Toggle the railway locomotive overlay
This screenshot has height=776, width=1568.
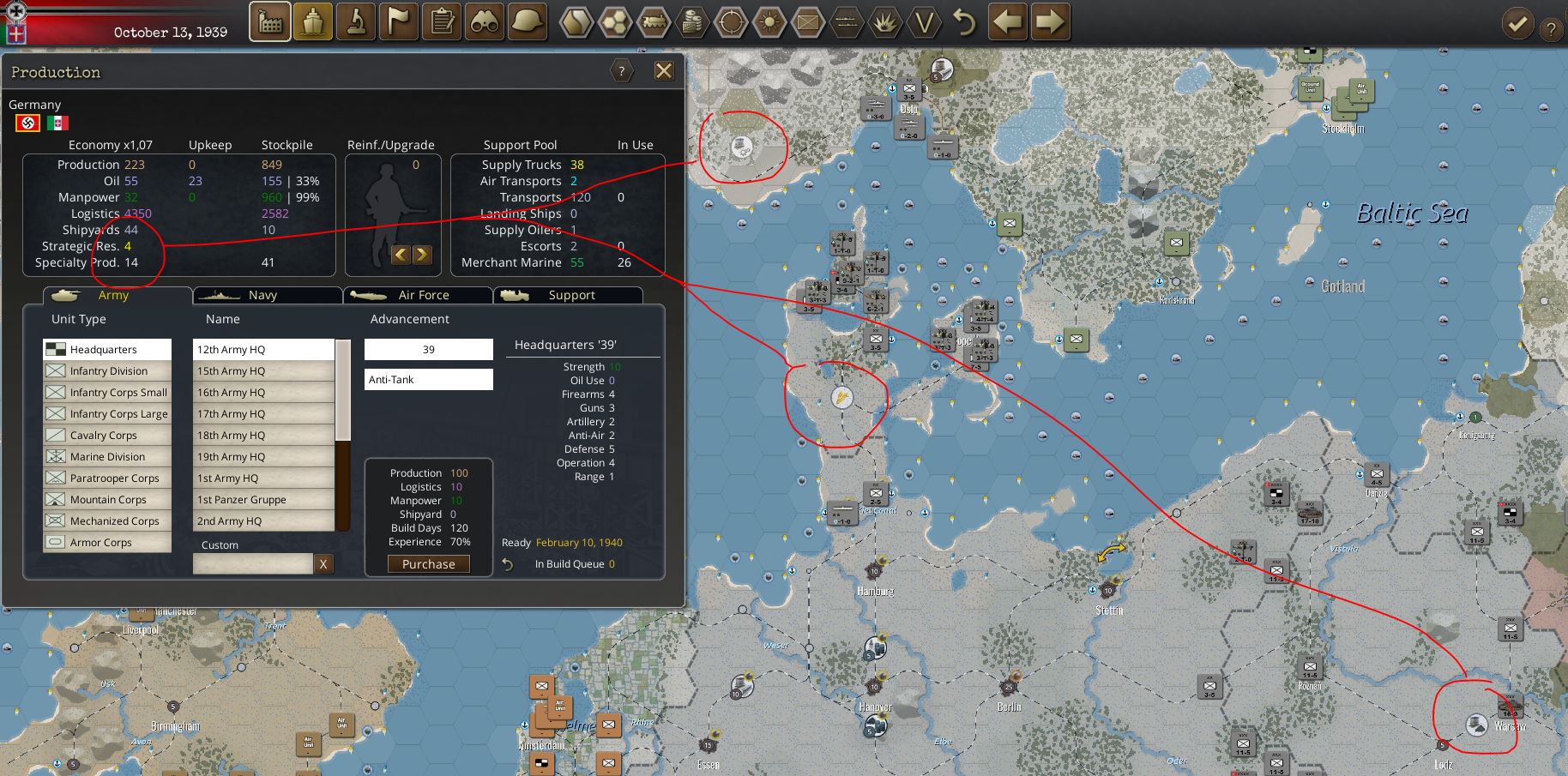654,23
